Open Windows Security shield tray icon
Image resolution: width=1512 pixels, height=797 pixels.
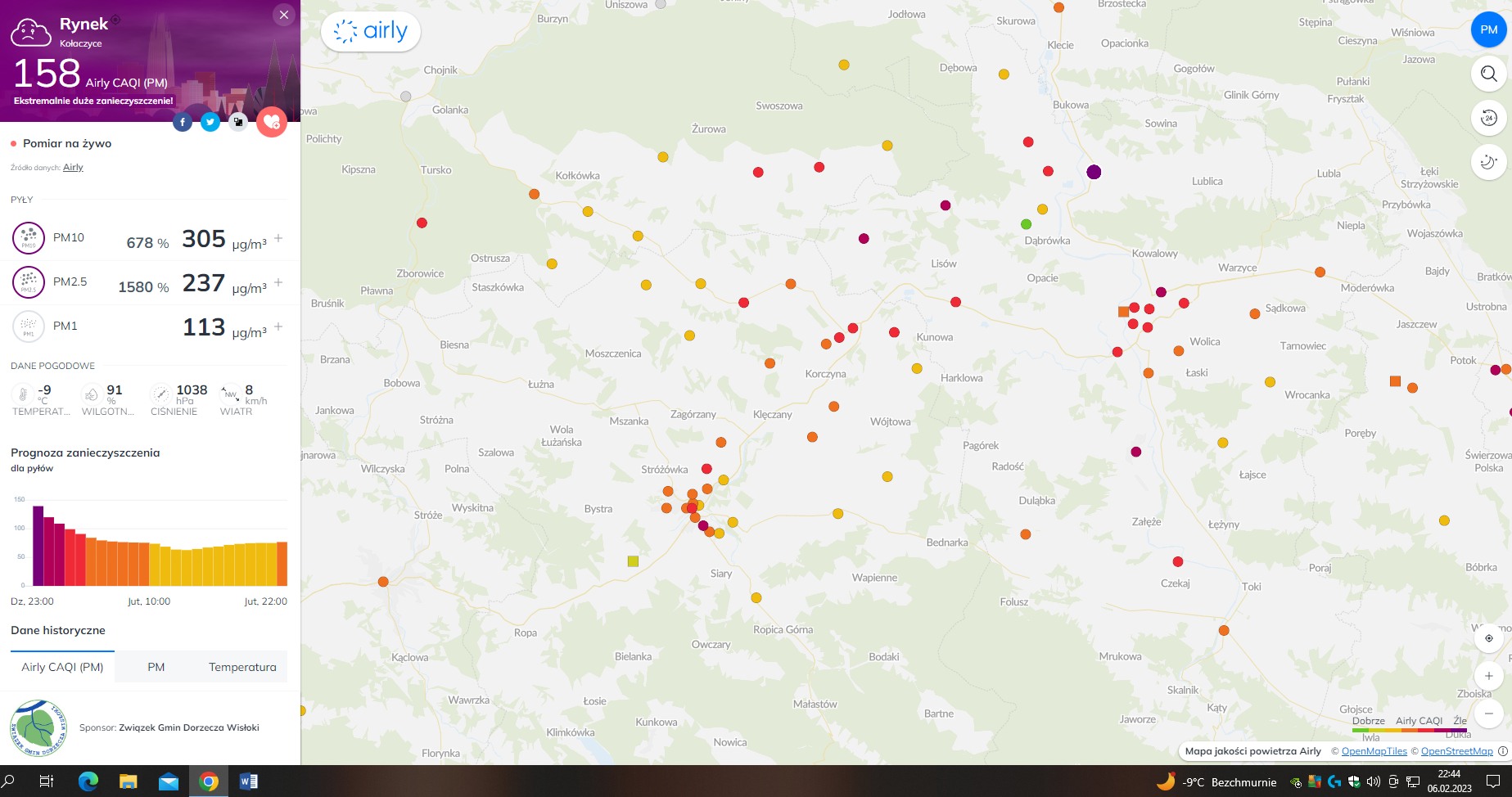click(x=1354, y=781)
